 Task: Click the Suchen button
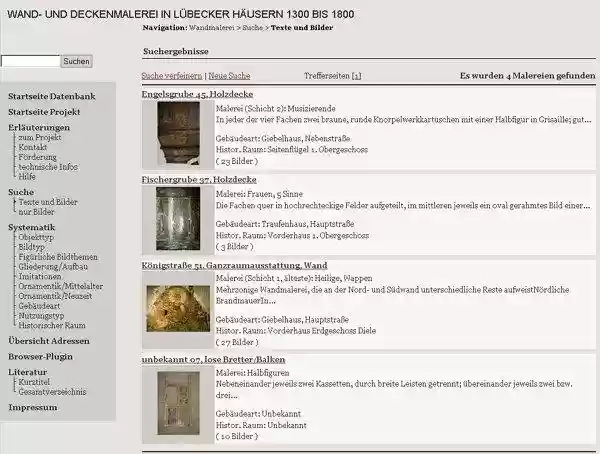click(x=77, y=62)
